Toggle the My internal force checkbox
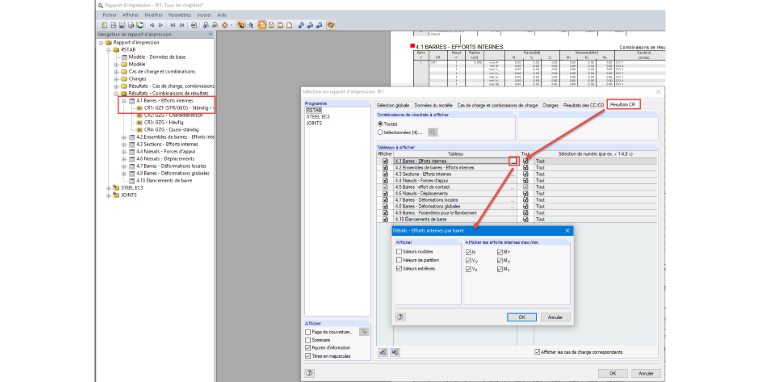Viewport: 760px width, 382px height. pyautogui.click(x=500, y=260)
